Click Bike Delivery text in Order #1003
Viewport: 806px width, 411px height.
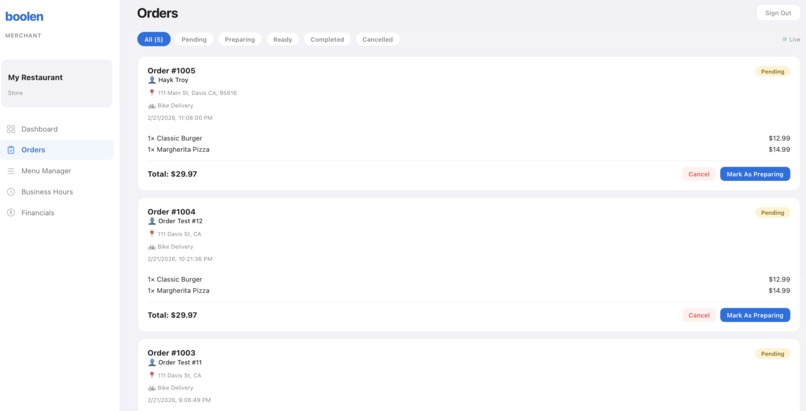click(175, 388)
